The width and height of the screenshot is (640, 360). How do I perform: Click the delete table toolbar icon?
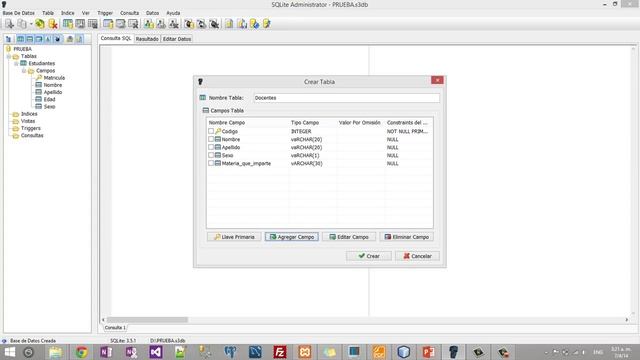(x=93, y=24)
